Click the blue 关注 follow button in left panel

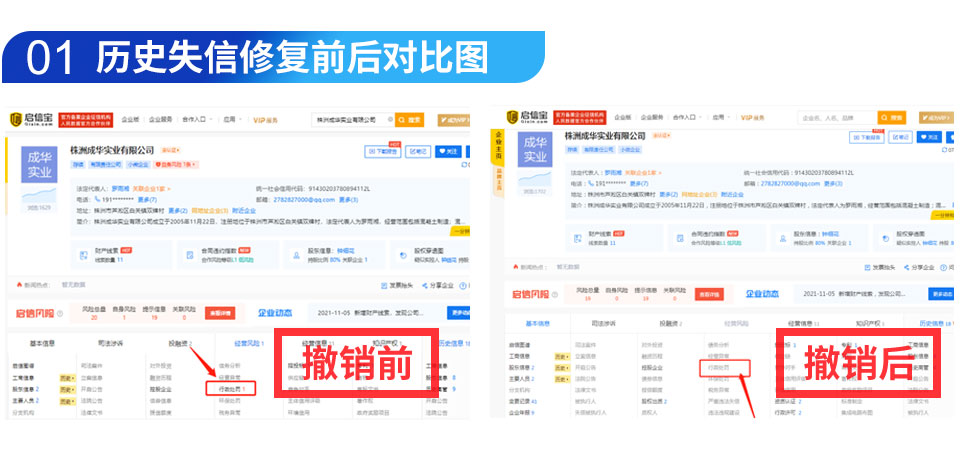tap(448, 151)
